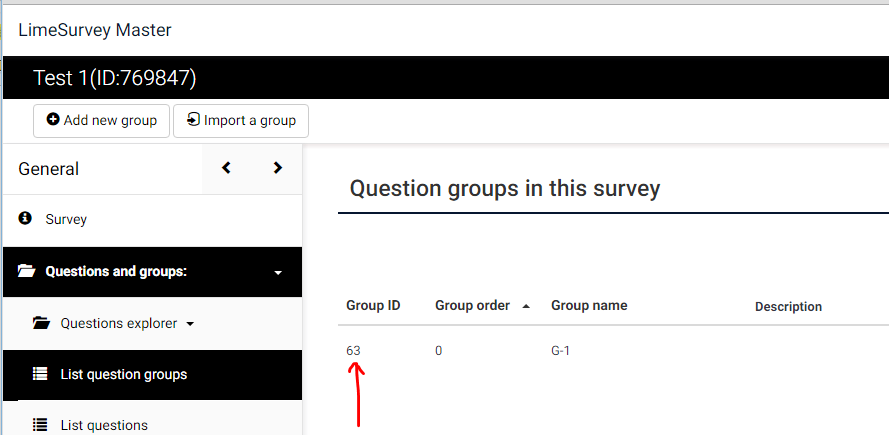889x435 pixels.
Task: Open group ID 63 link
Action: 353,351
